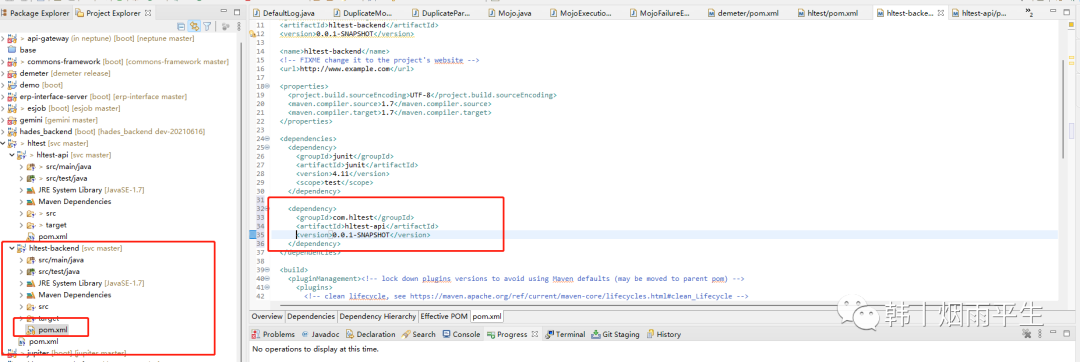Remove all finished operations in Progress view

pos(1026,334)
